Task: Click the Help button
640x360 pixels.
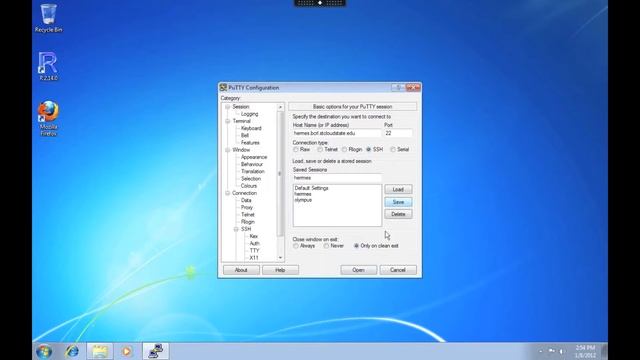Action: click(x=280, y=270)
